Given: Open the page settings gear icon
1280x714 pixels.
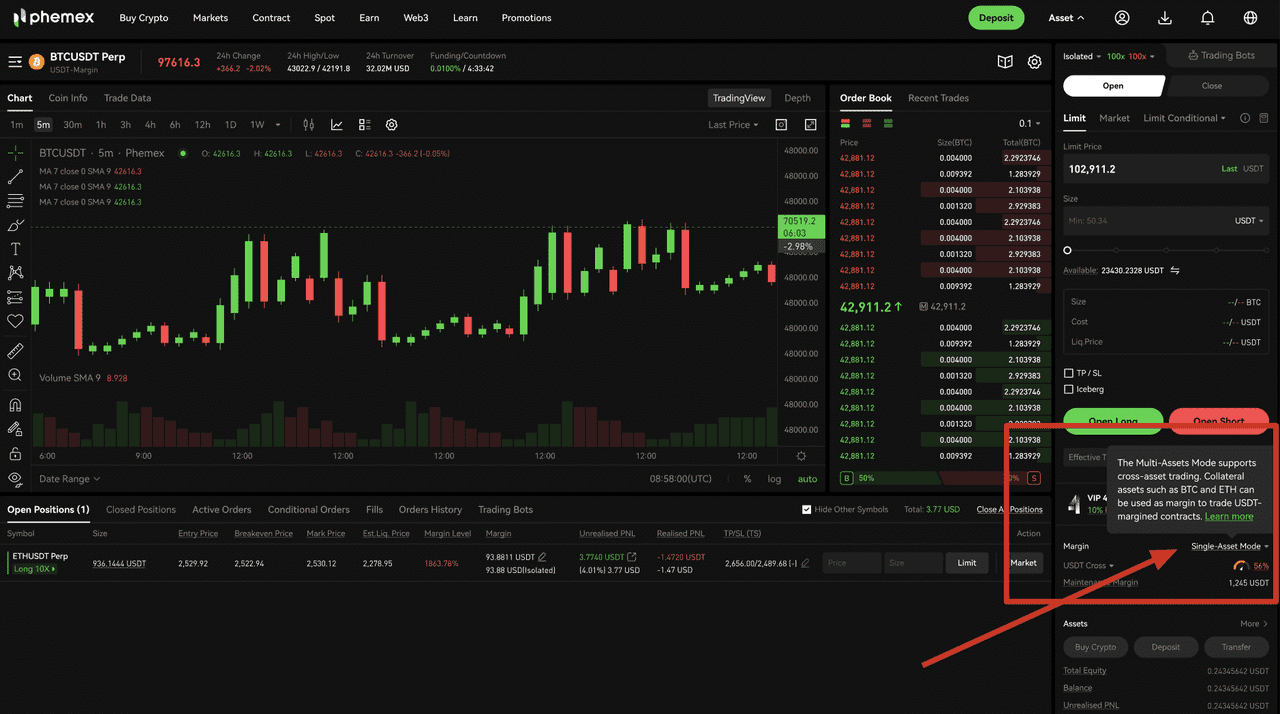Looking at the screenshot, I should click(x=1035, y=62).
